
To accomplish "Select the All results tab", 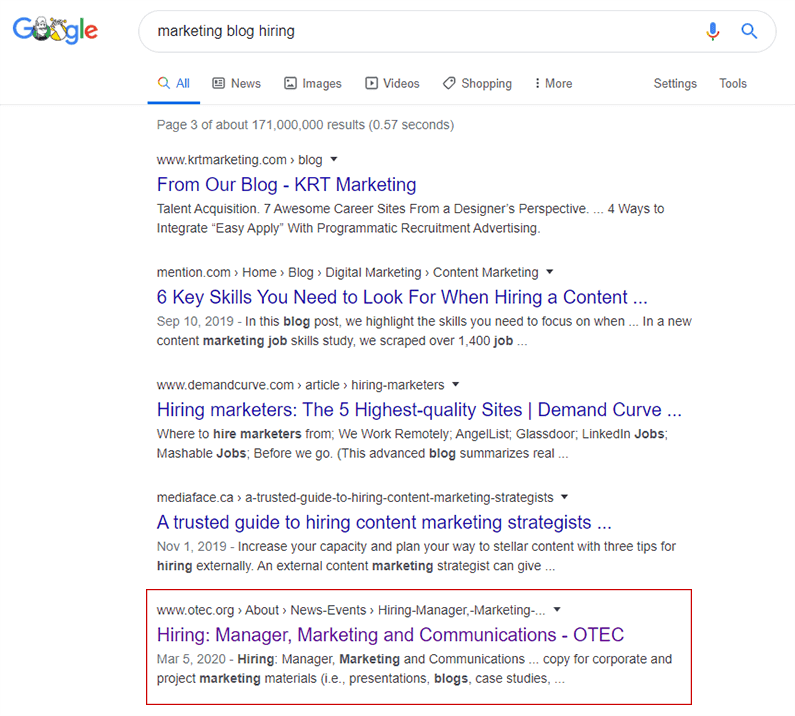I will click(173, 83).
